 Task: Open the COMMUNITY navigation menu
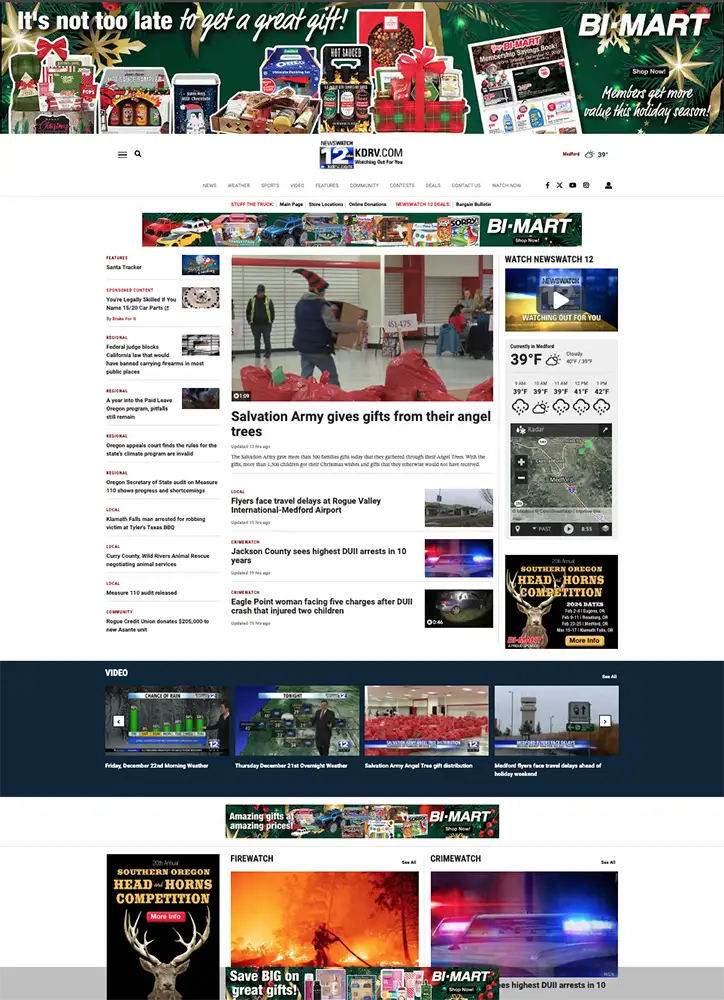[364, 186]
